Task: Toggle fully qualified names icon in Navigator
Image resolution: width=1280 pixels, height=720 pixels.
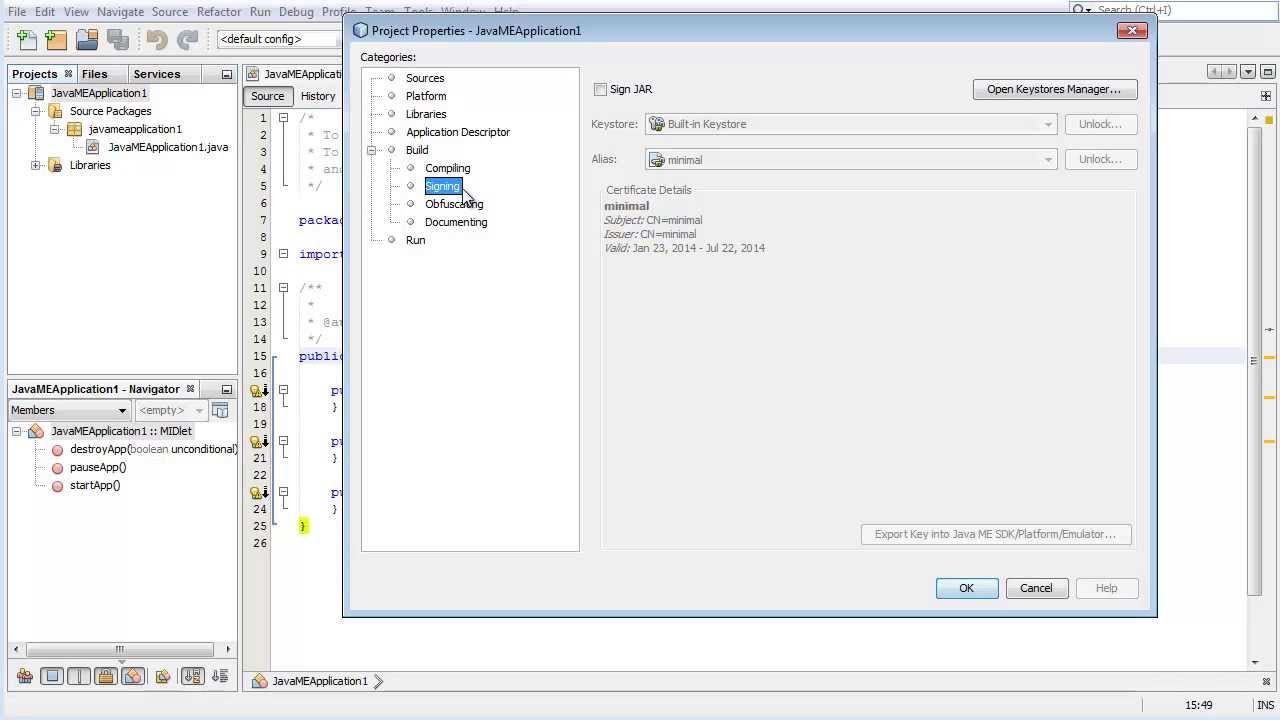Action: click(x=162, y=676)
